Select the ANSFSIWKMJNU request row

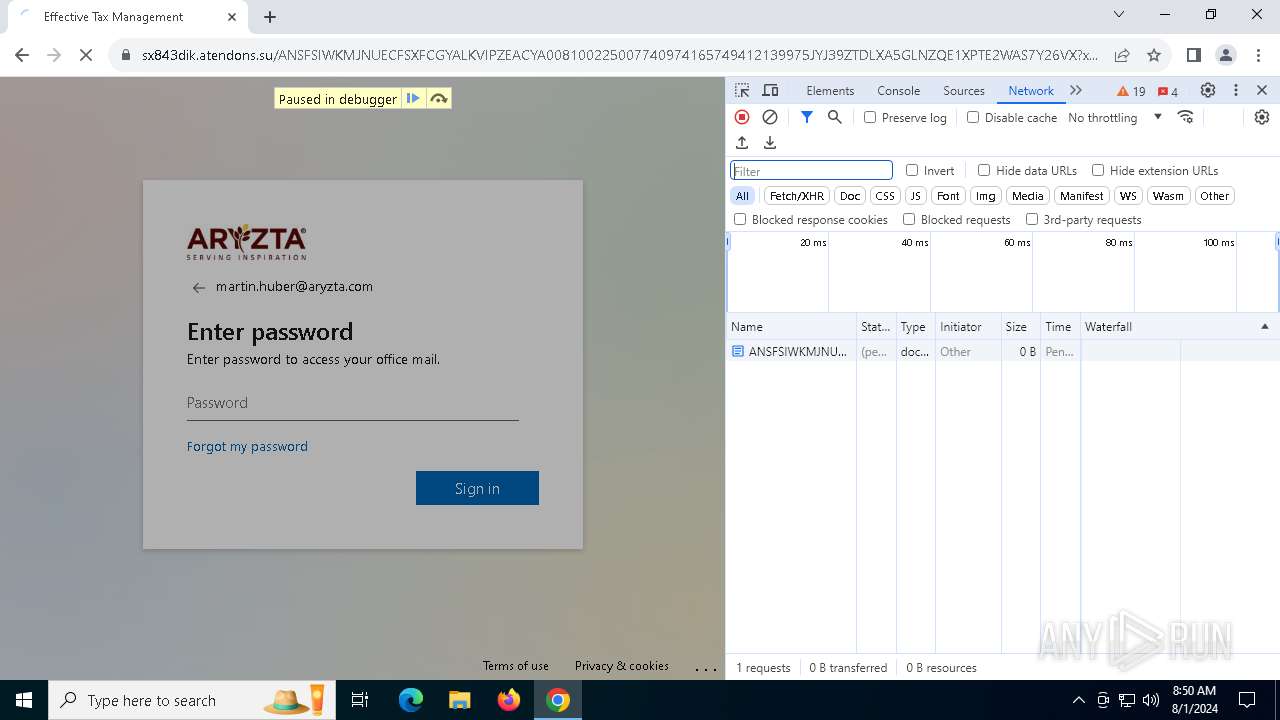[x=1002, y=351]
